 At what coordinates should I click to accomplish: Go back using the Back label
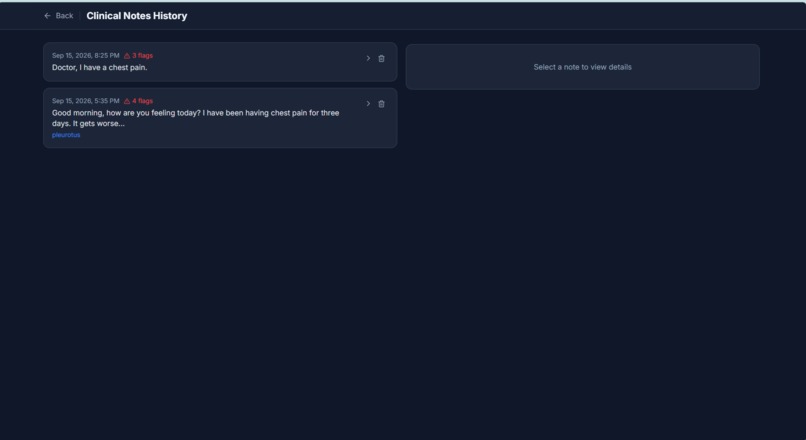[x=64, y=16]
